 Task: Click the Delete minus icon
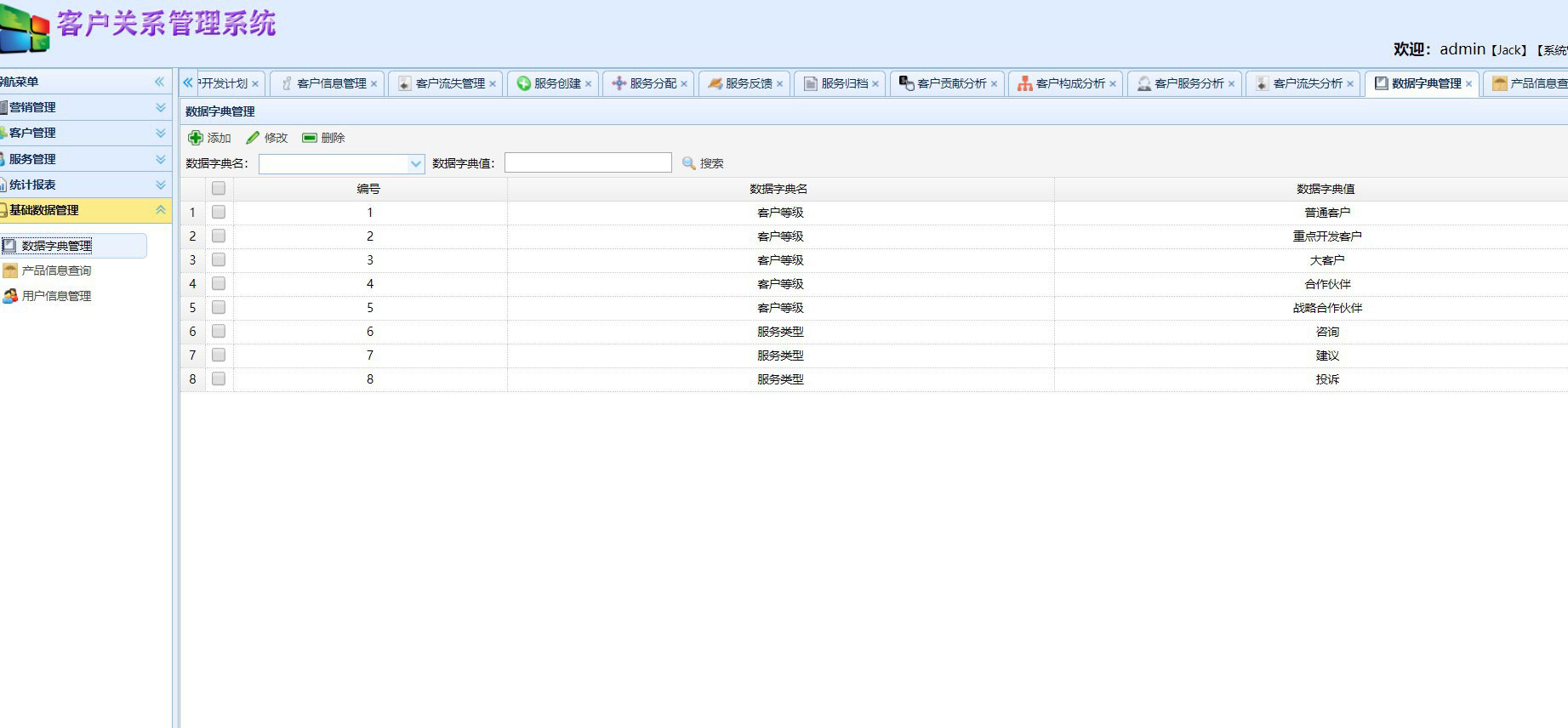pyautogui.click(x=310, y=138)
